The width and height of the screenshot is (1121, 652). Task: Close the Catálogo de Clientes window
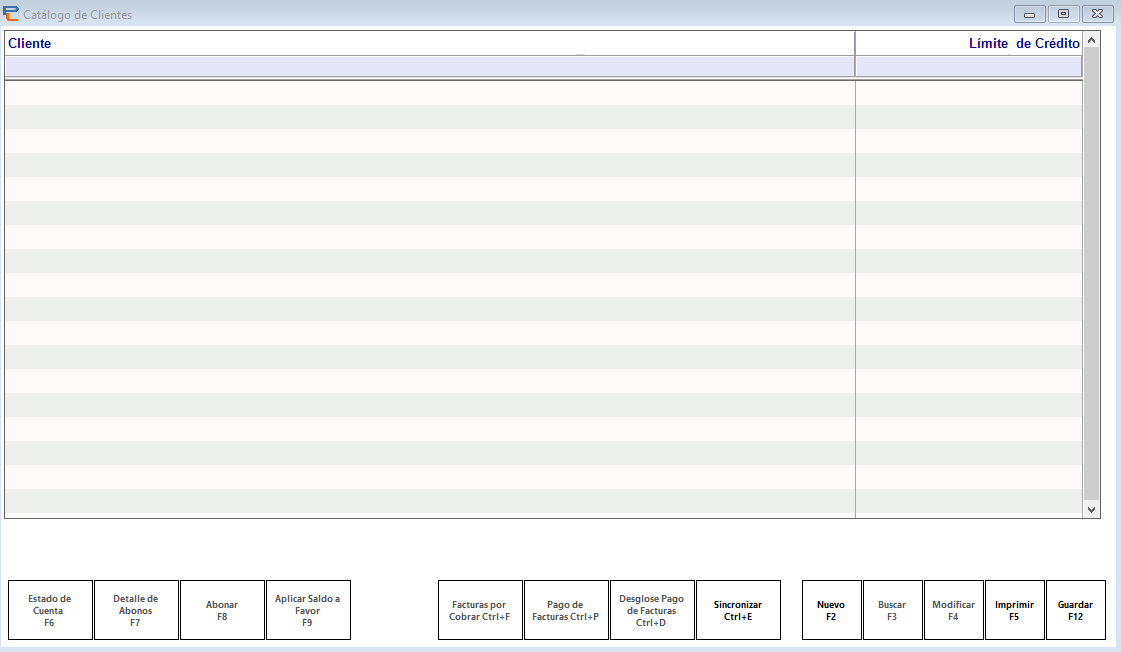pos(1097,14)
